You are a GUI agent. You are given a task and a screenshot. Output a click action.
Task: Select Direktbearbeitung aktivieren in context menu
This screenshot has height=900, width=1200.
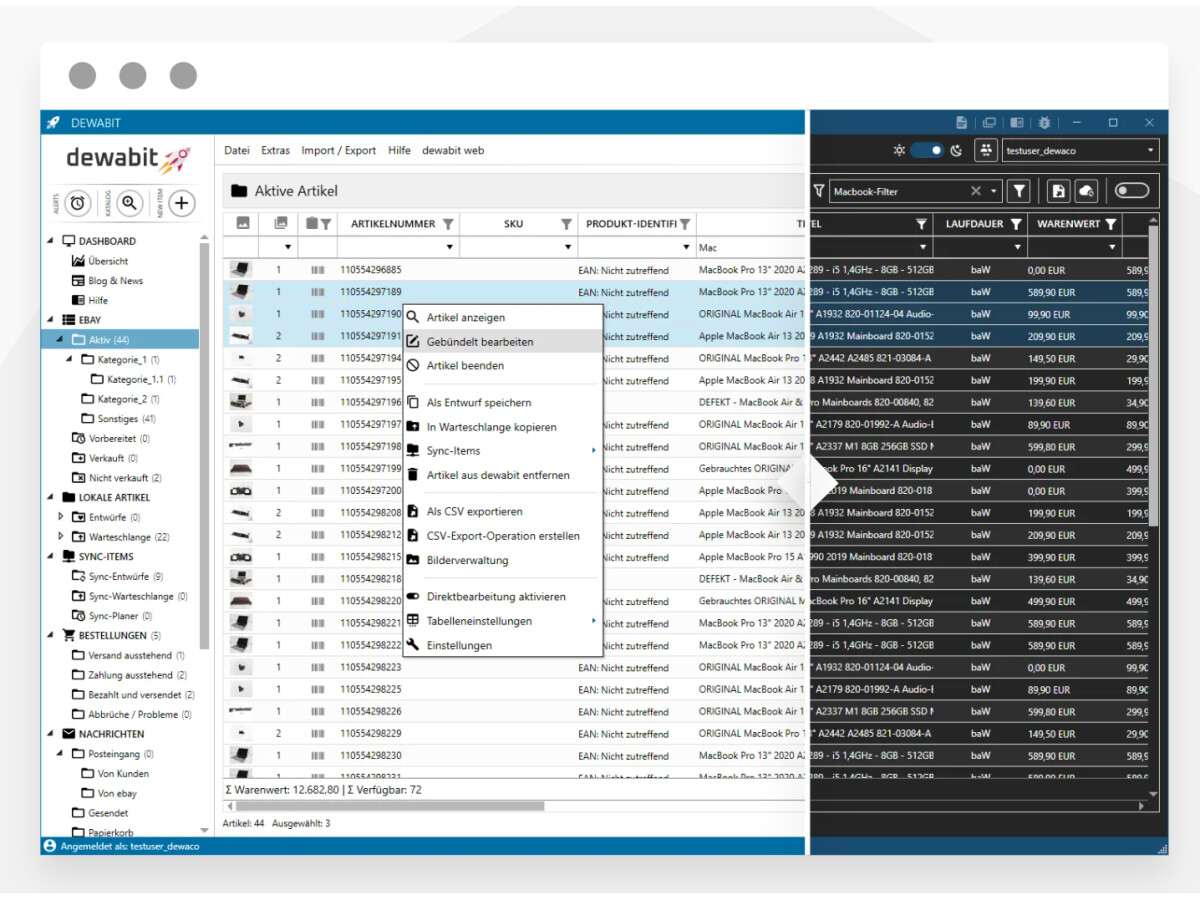point(496,597)
